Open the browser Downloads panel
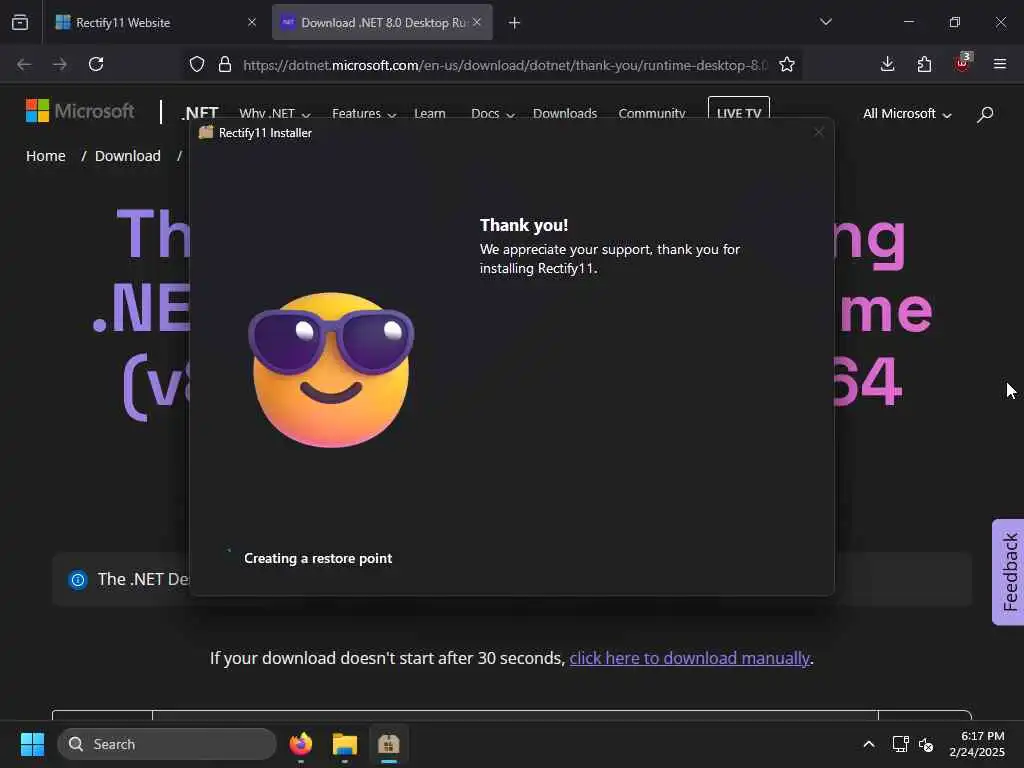The image size is (1024, 768). [887, 64]
